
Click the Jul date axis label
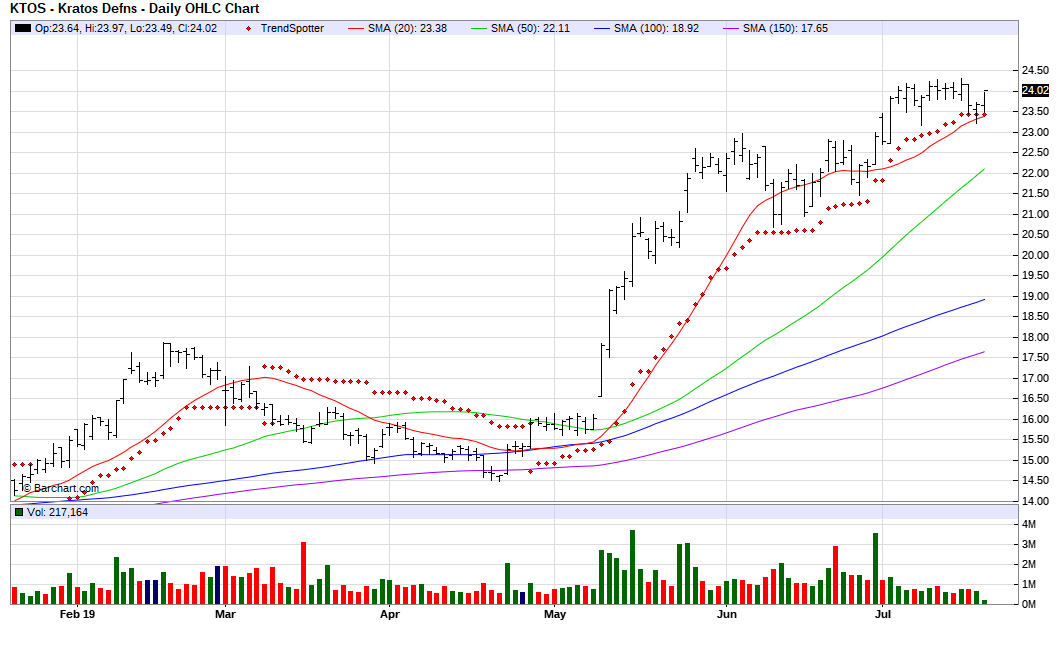(883, 615)
